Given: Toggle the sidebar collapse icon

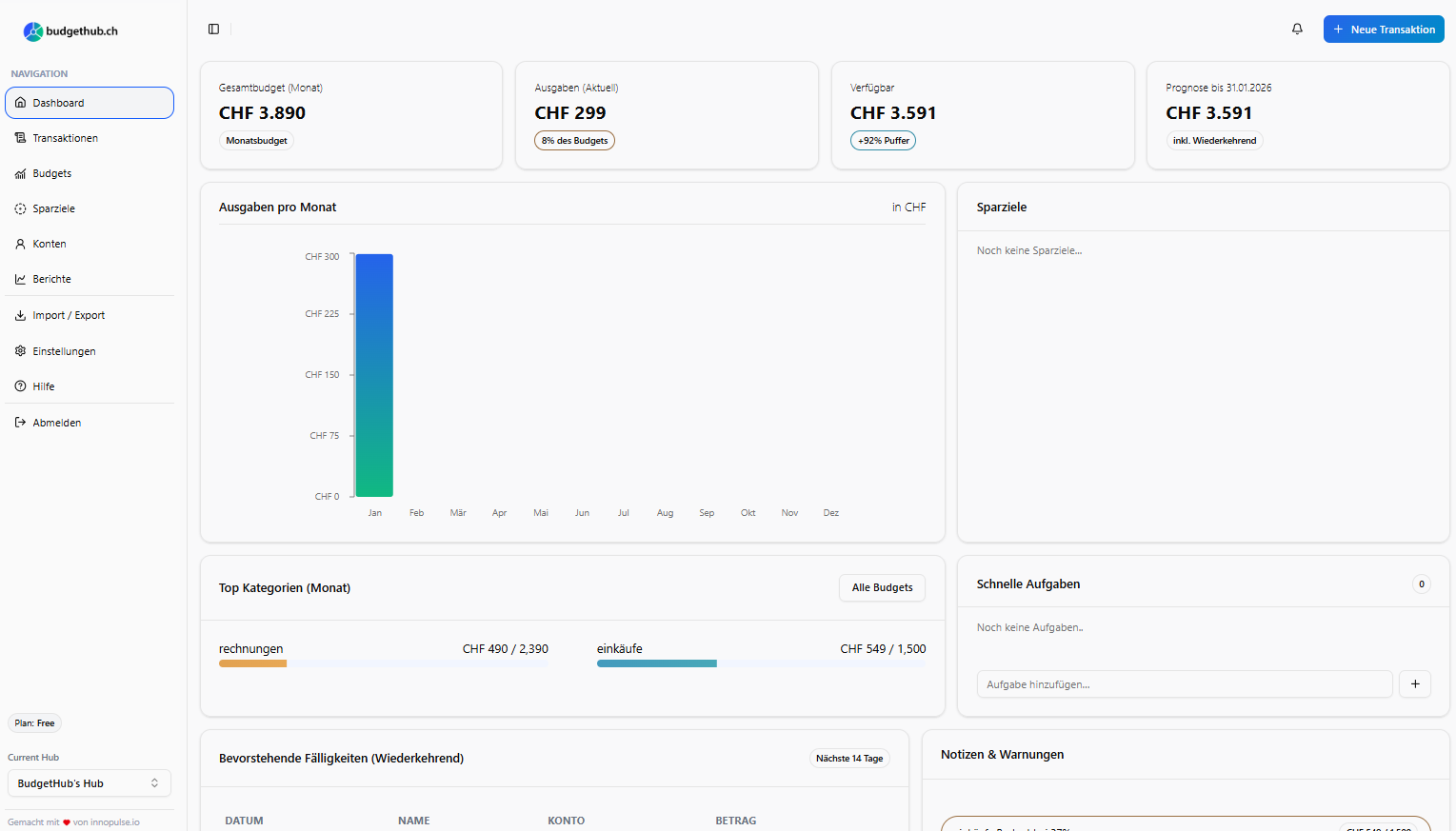Looking at the screenshot, I should 213,30.
